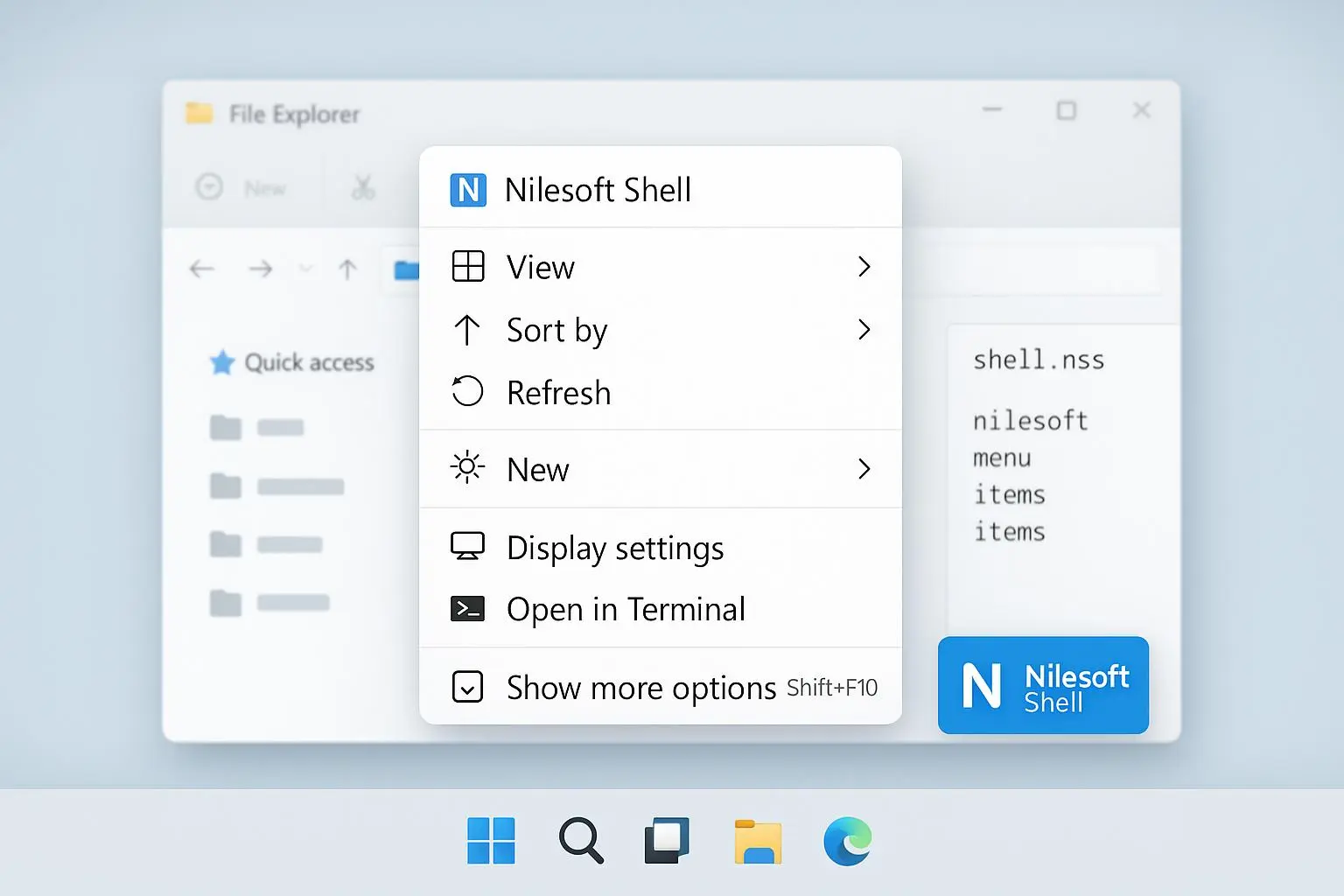1344x896 pixels.
Task: Click the New button in Explorer toolbar
Action: click(x=242, y=187)
